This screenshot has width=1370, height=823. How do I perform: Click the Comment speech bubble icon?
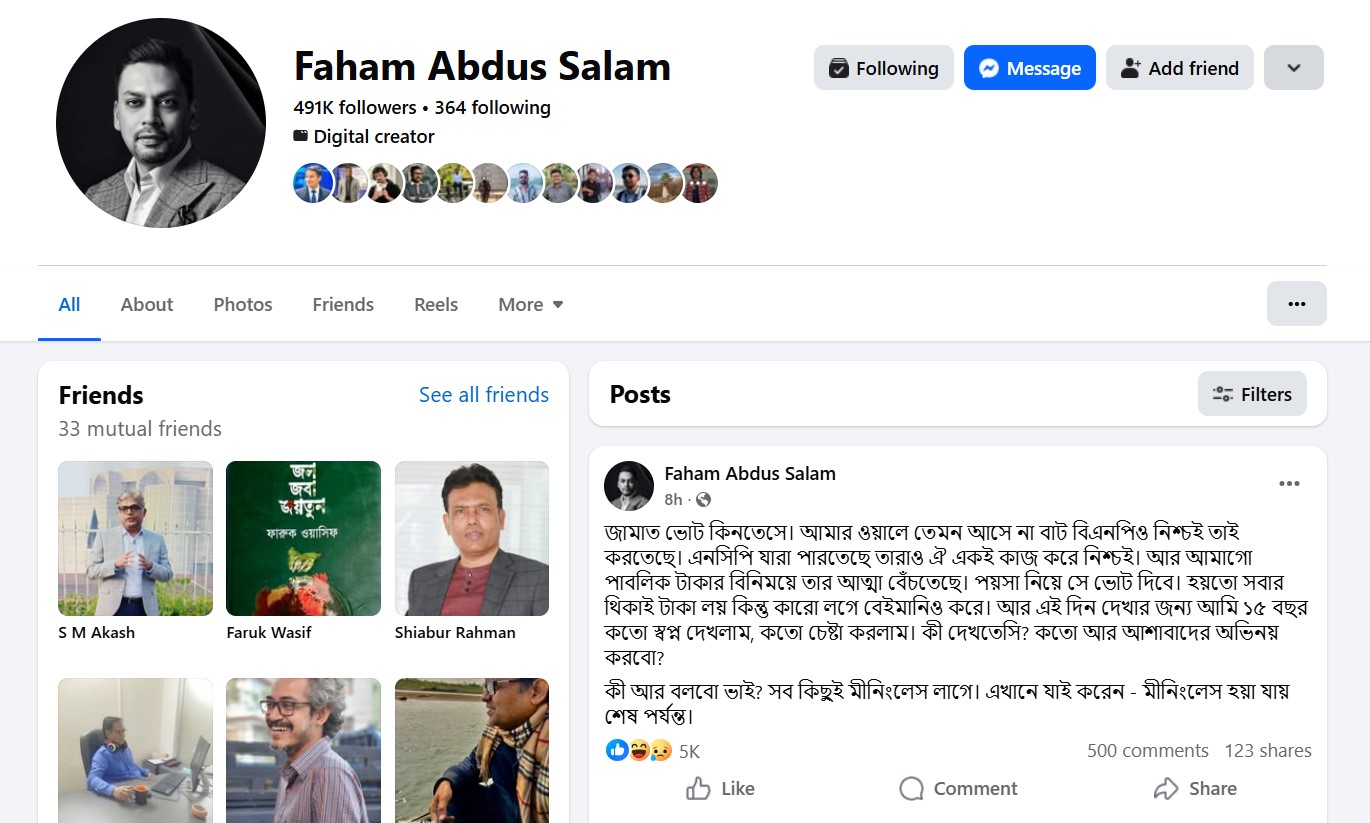pos(911,789)
